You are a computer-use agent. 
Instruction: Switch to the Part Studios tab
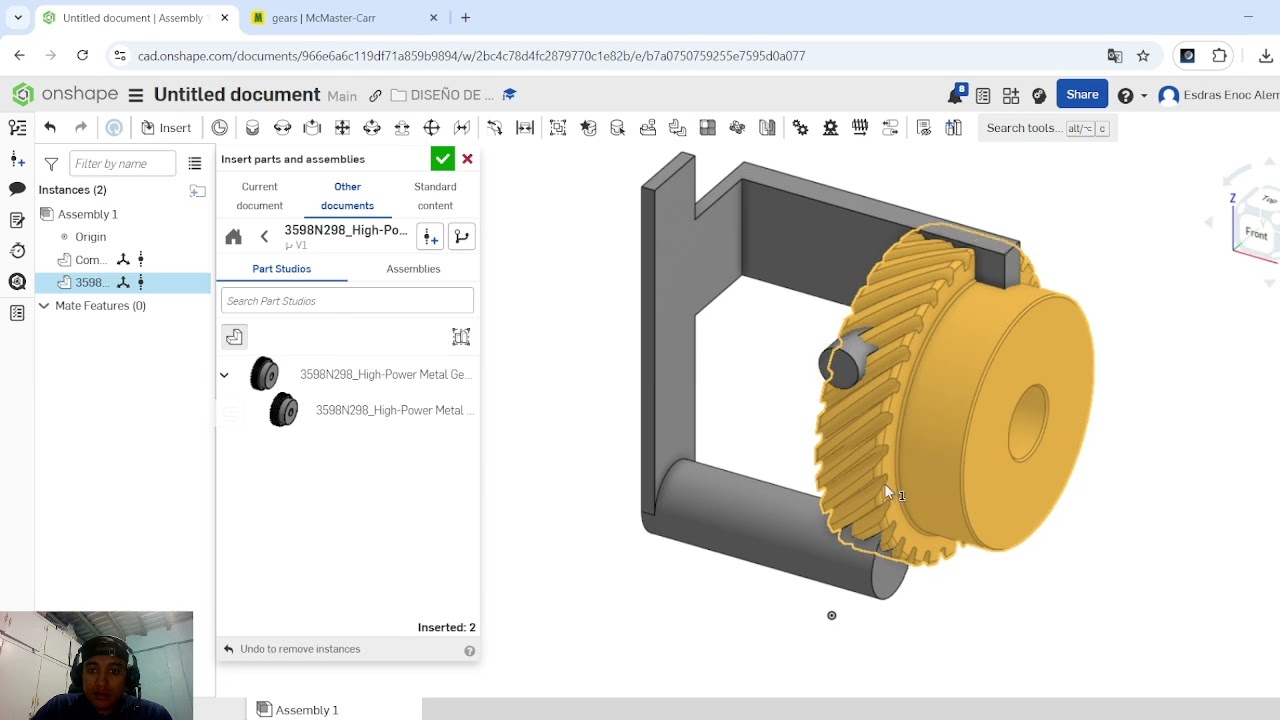[282, 269]
